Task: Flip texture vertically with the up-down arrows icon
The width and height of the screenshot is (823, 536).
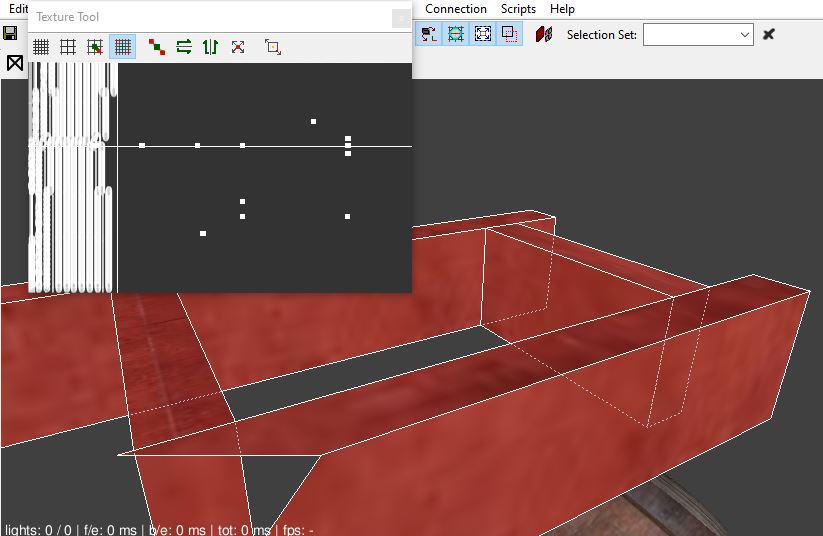Action: (x=210, y=47)
